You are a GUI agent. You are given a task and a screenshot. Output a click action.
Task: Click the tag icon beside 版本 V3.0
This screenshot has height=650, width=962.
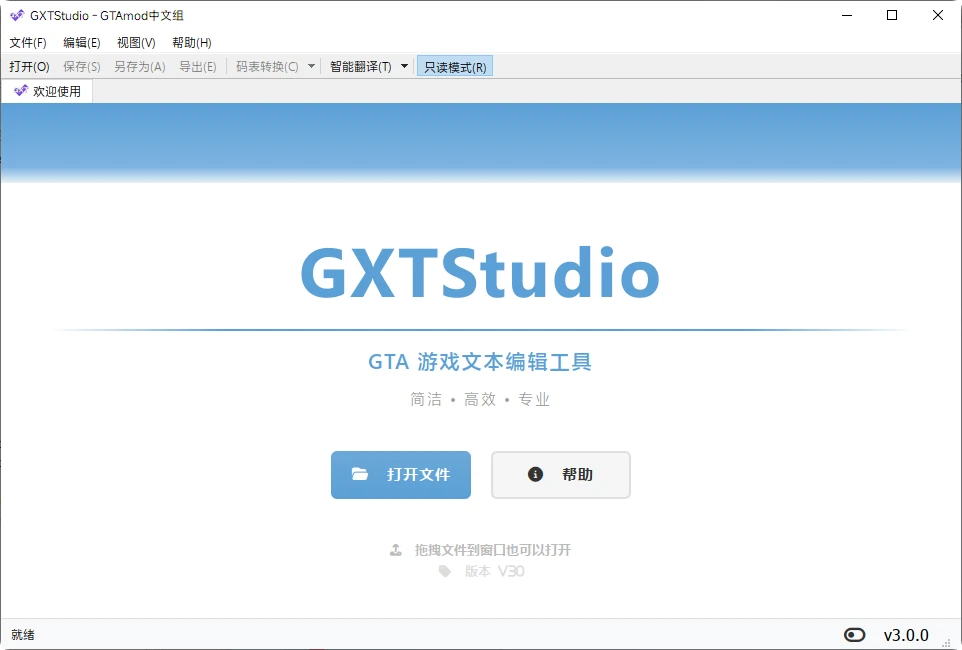click(445, 571)
